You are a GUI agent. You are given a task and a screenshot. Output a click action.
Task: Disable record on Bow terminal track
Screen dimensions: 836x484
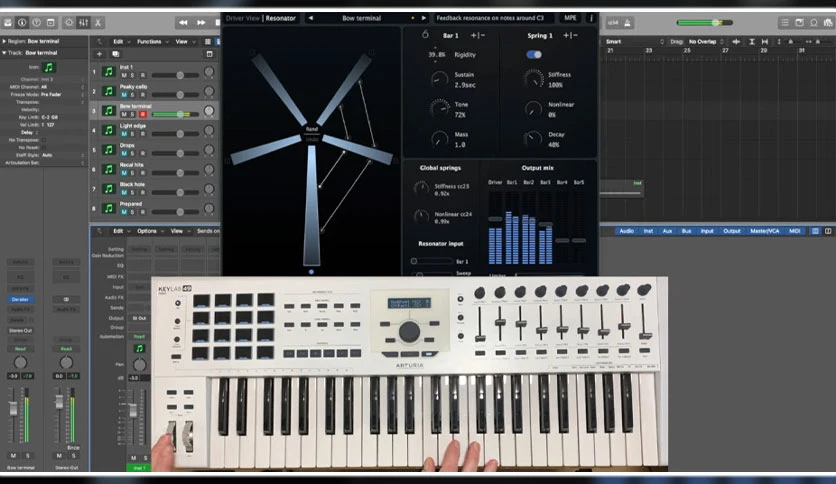pyautogui.click(x=143, y=114)
